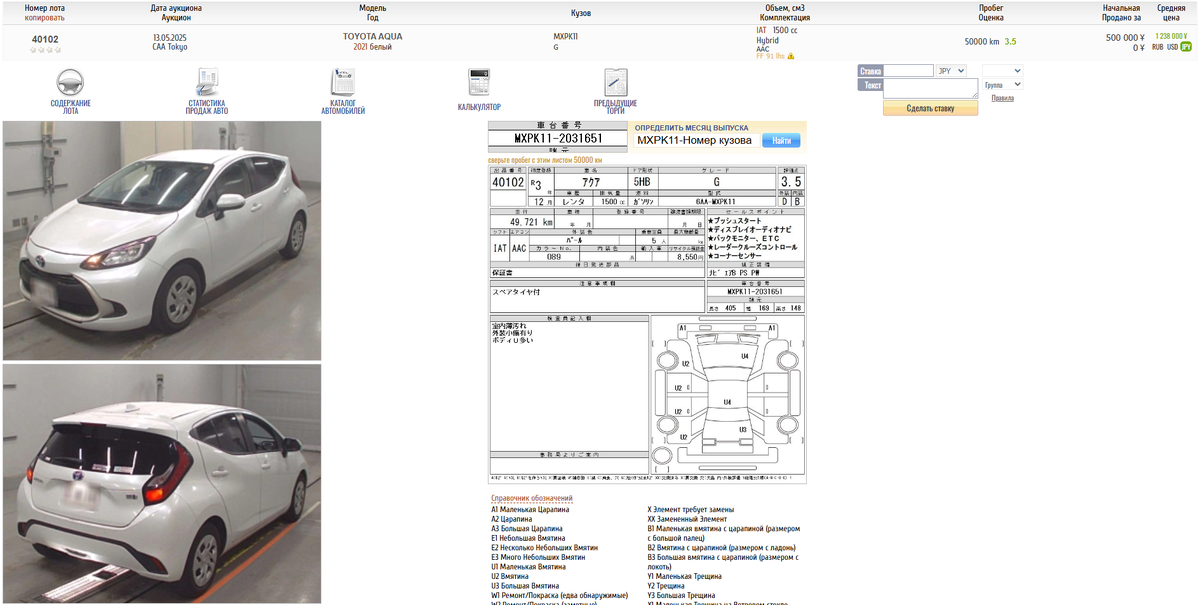Click the green grade '3.5' beside mileage

(1010, 42)
